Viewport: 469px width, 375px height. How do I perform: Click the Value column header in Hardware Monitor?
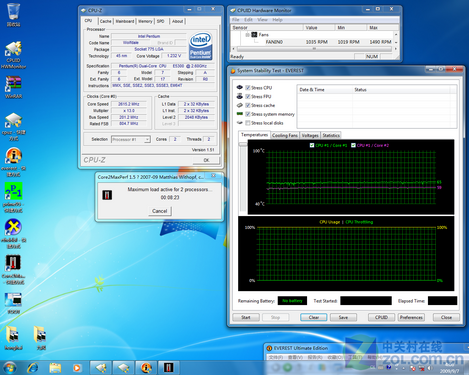(x=319, y=28)
